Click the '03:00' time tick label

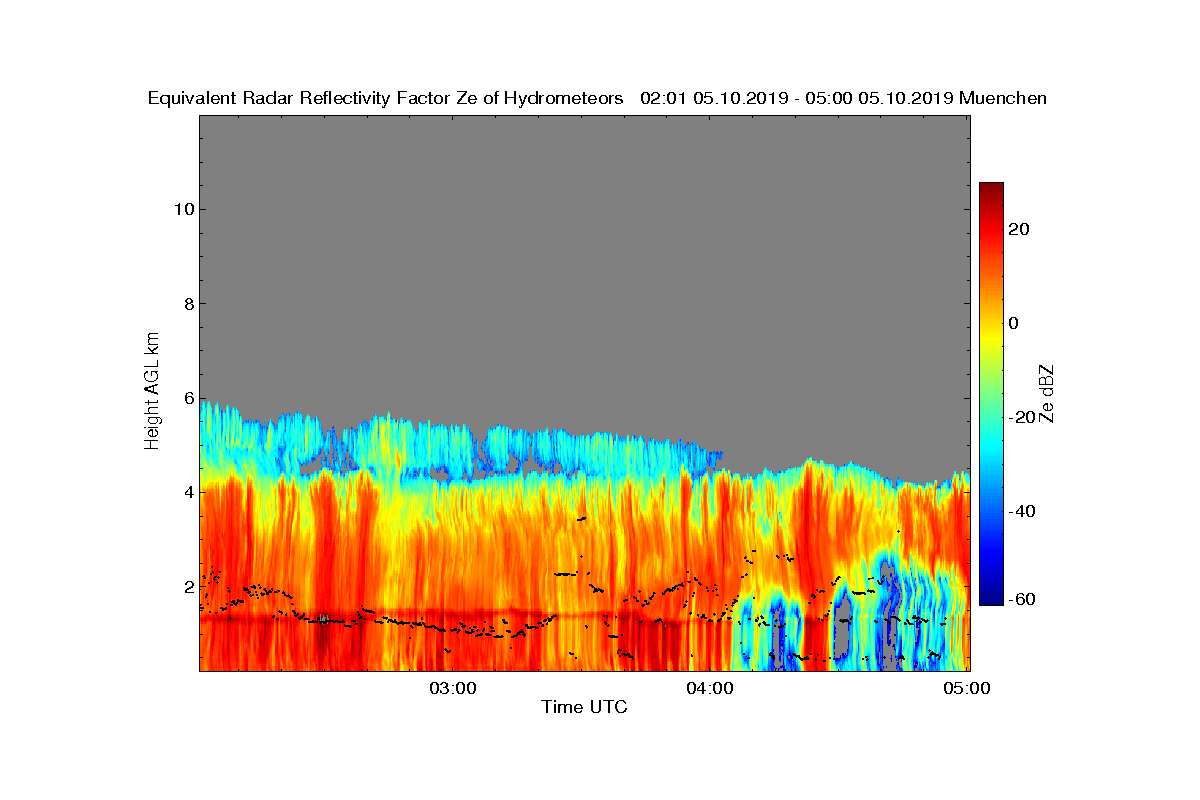coord(453,688)
